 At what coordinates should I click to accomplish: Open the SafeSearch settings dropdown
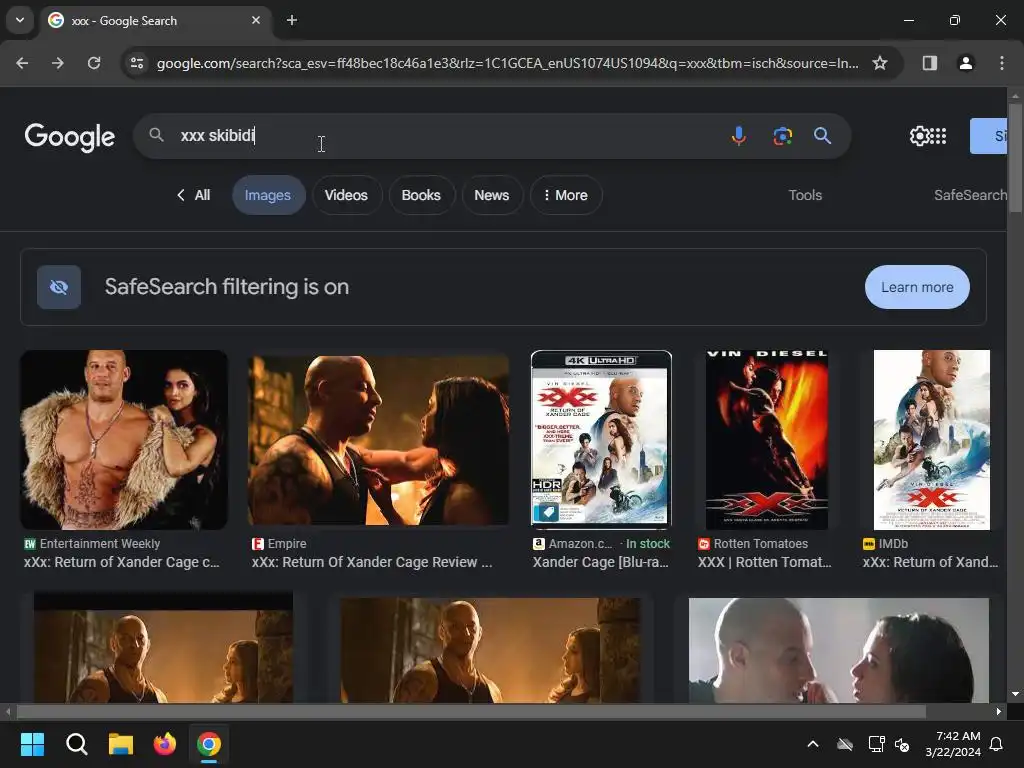click(x=970, y=195)
